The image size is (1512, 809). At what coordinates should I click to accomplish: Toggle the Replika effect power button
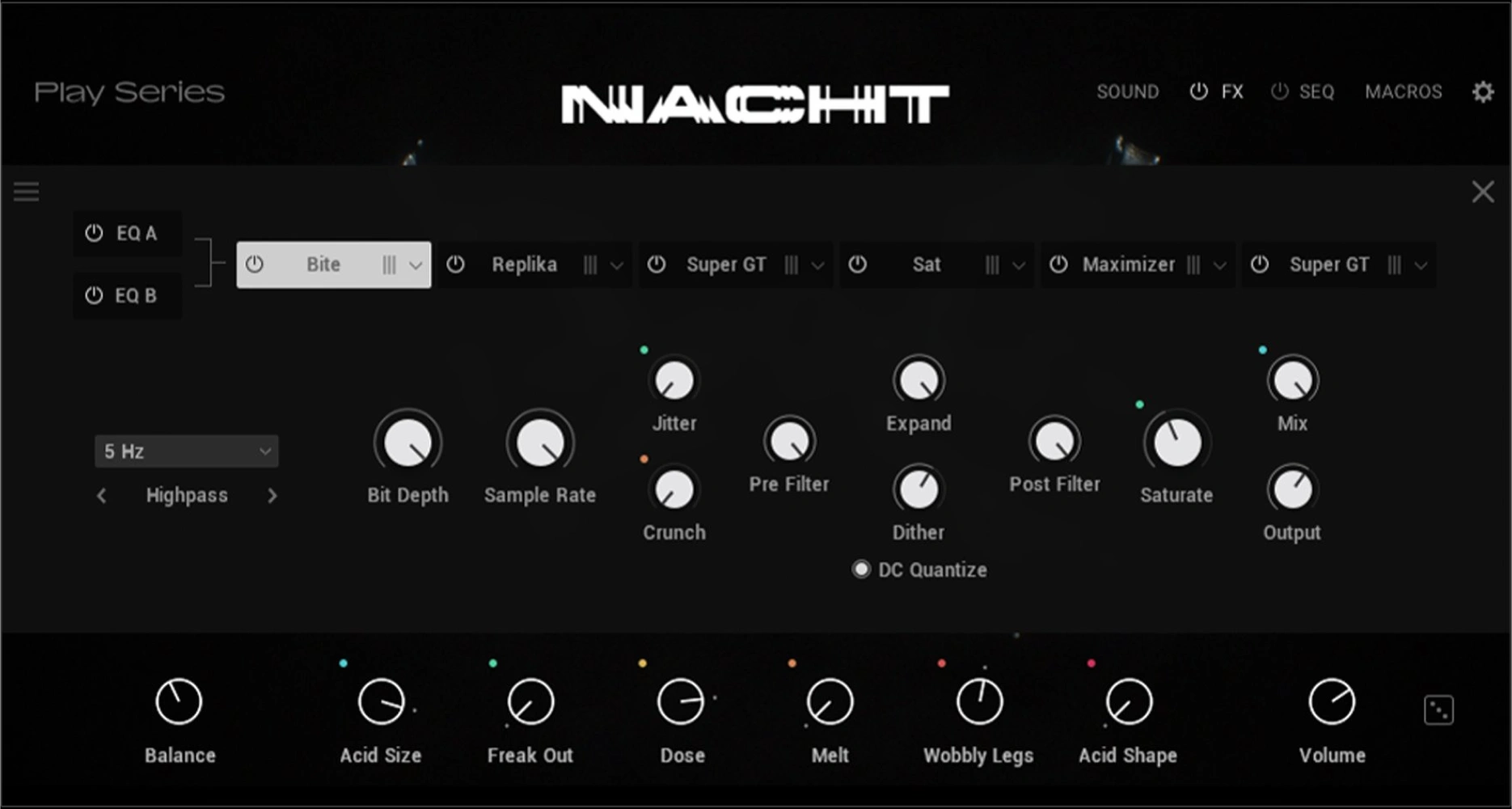(457, 265)
